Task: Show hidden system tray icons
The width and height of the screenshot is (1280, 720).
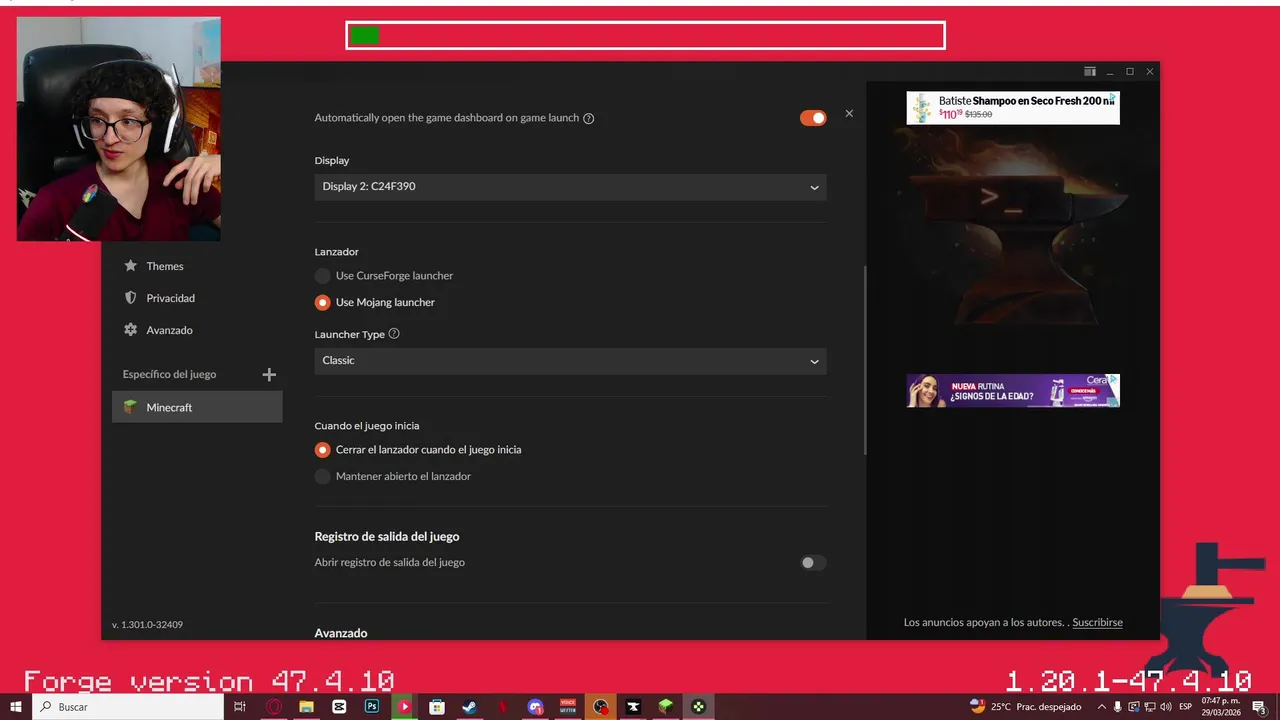Action: 1101,707
